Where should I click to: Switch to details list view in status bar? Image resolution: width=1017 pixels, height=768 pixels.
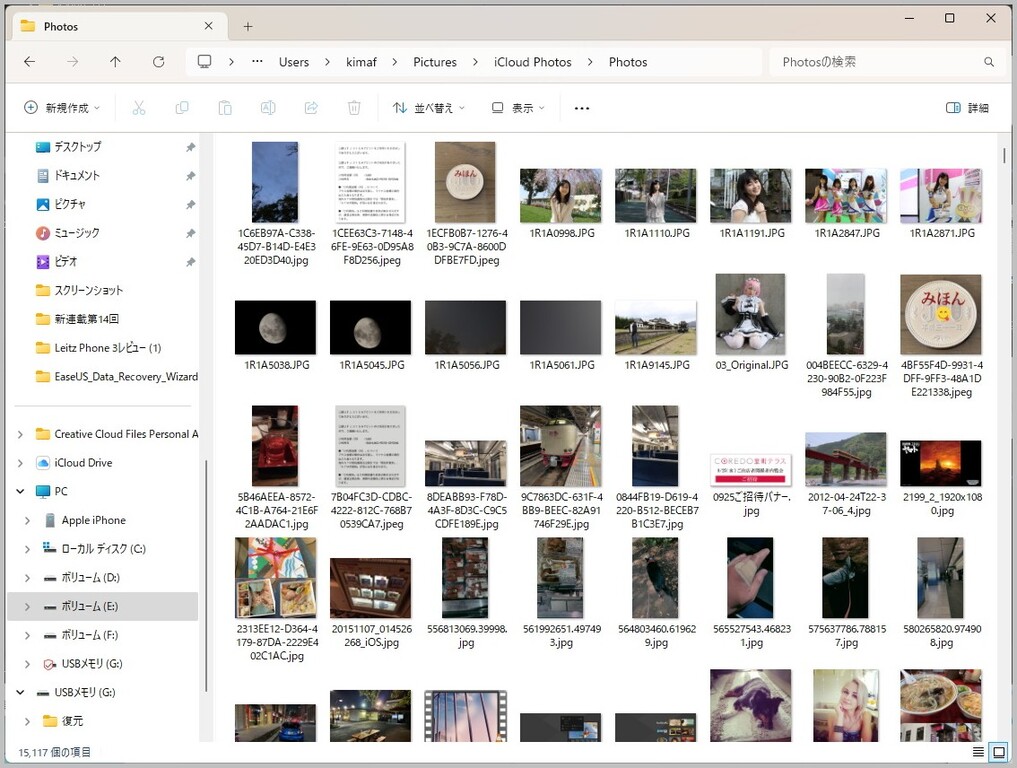(x=978, y=752)
